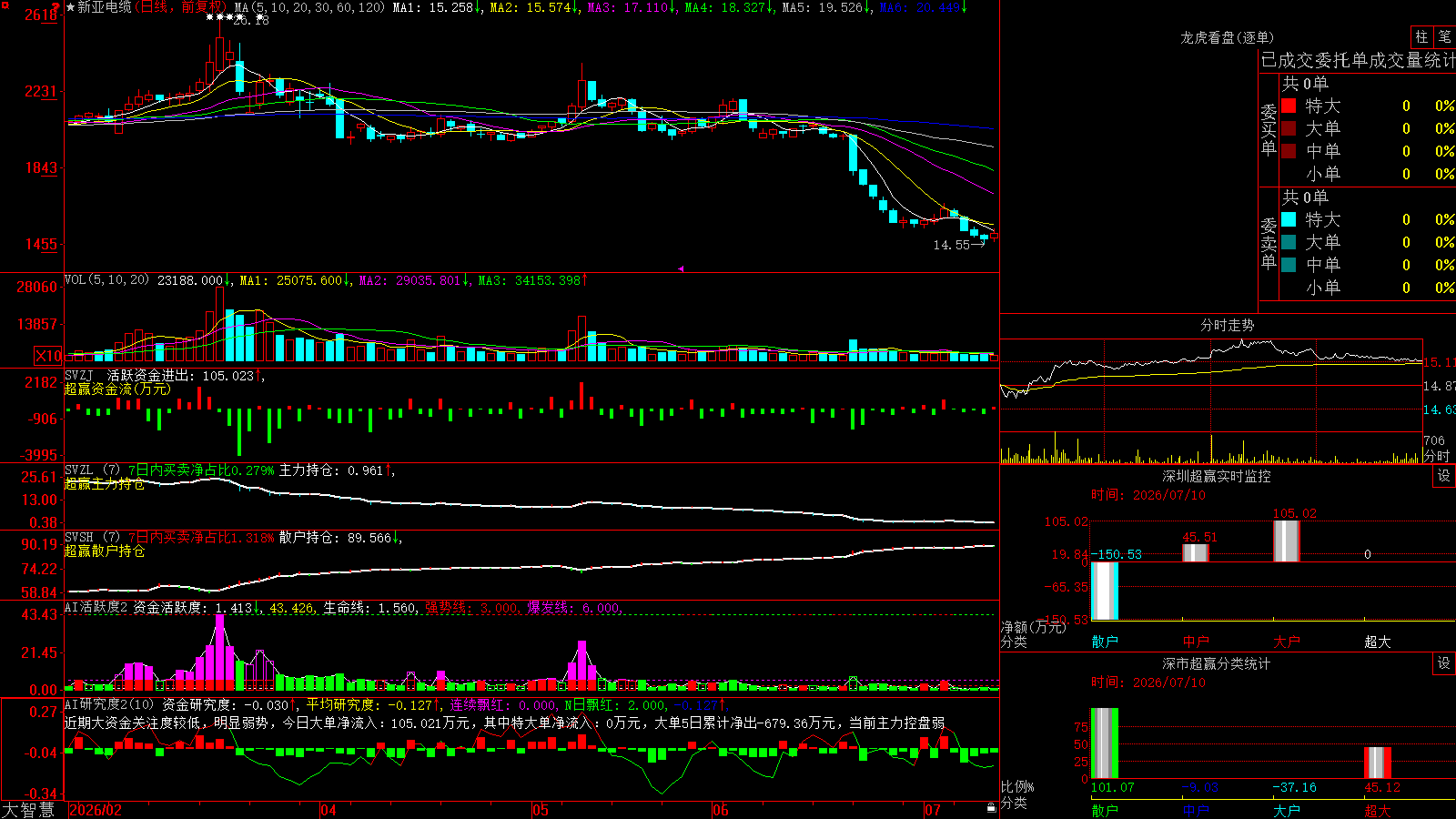Click the 散户 category label in 深市超赢分类统计
Image resolution: width=1456 pixels, height=819 pixels.
click(x=1105, y=810)
